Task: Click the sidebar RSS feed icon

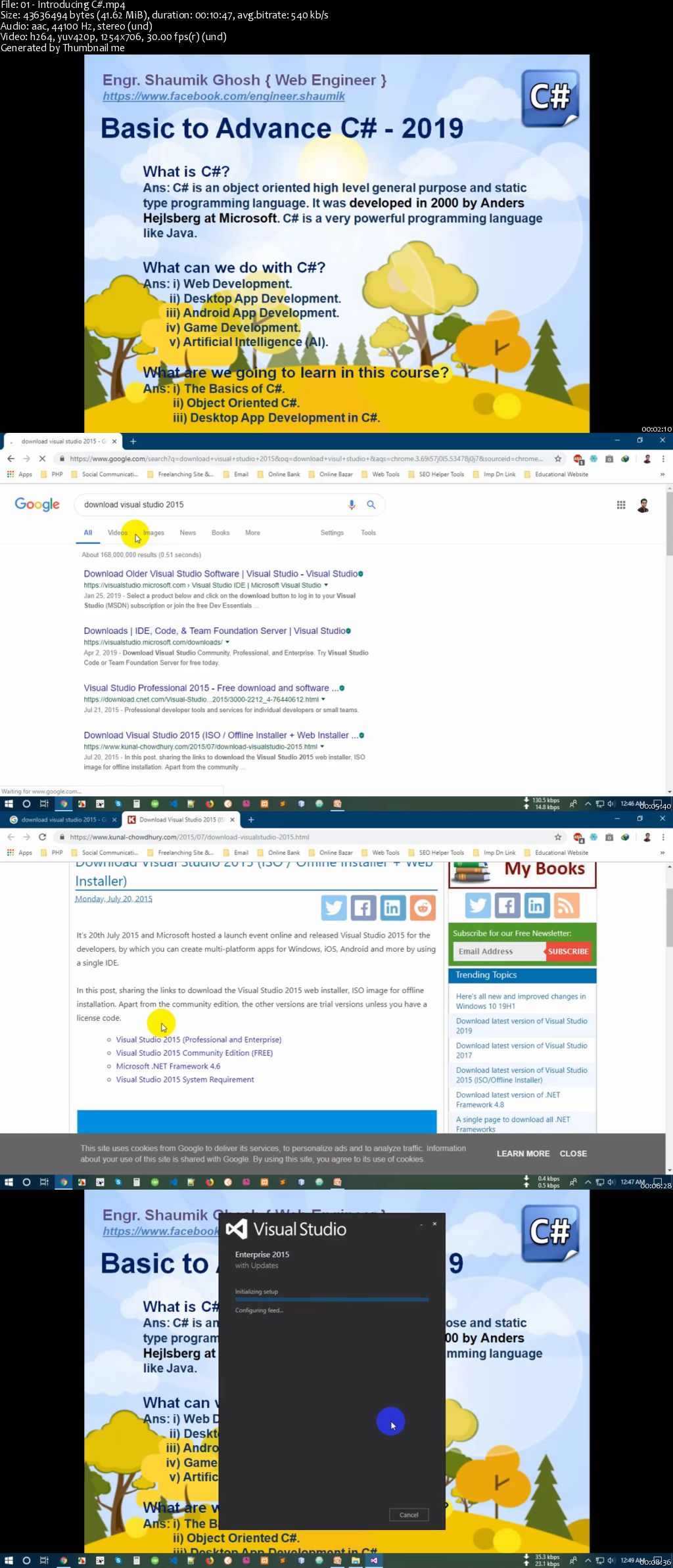Action: pyautogui.click(x=567, y=905)
